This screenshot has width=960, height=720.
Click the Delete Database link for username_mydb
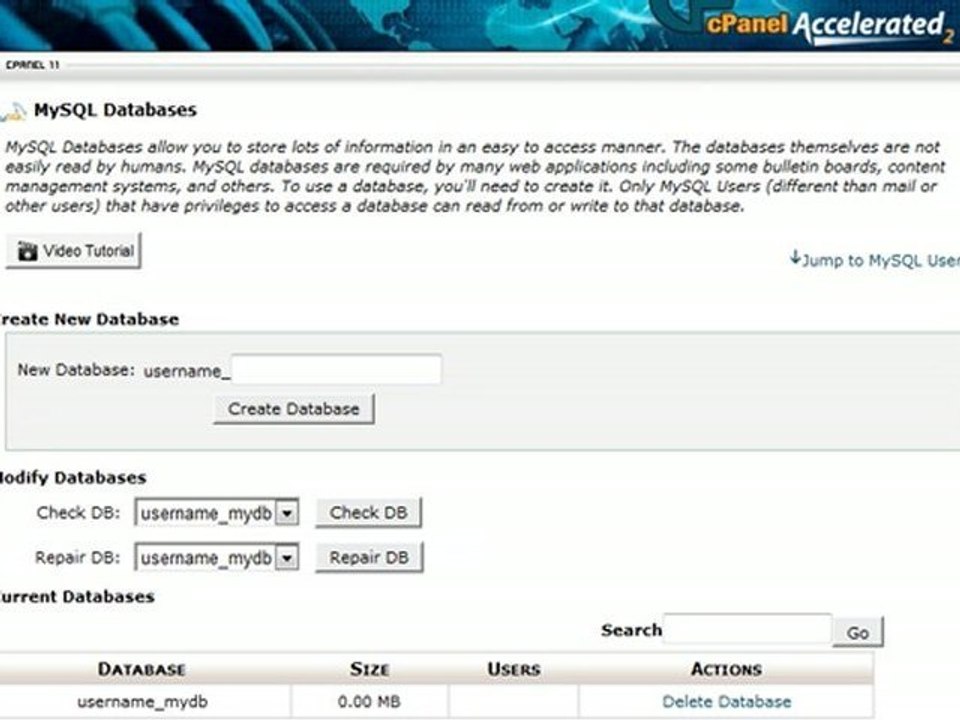[x=727, y=702]
